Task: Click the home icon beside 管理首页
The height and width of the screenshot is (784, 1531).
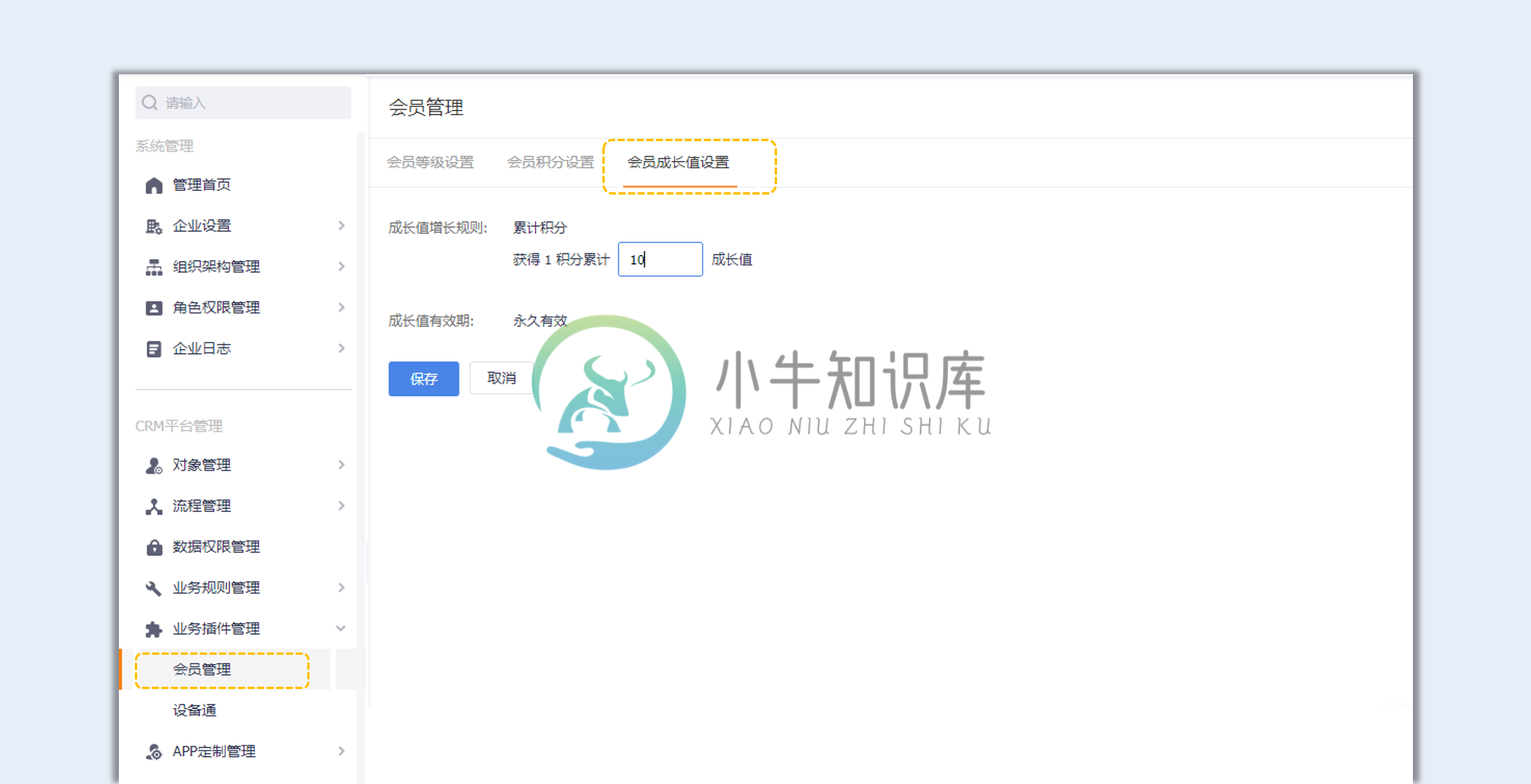Action: (x=154, y=185)
